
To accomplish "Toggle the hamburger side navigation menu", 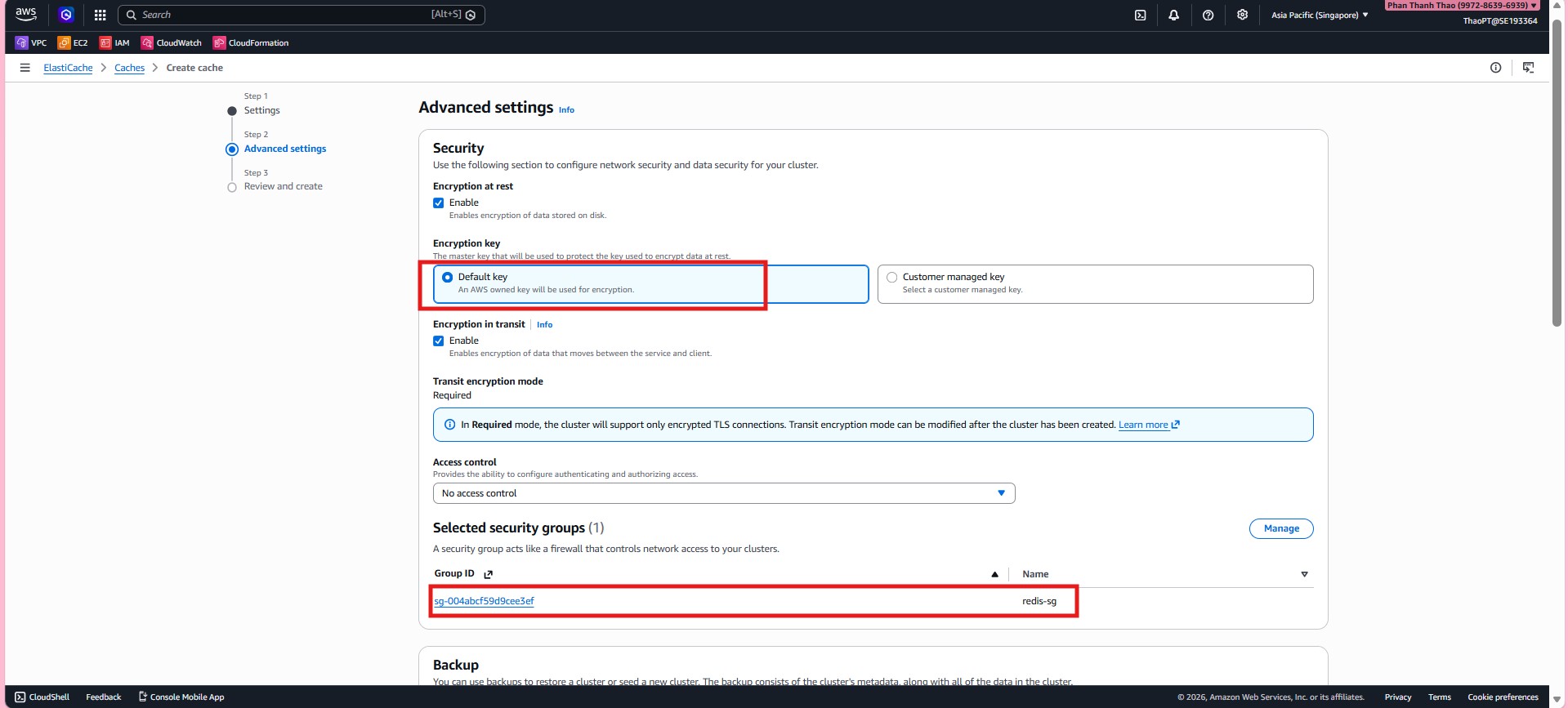I will point(25,68).
